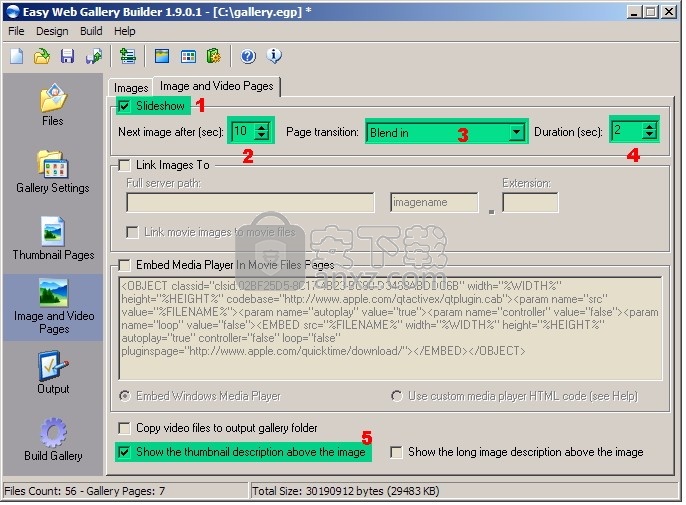
Task: Select Use custom media player HTML code
Action: [x=397, y=396]
